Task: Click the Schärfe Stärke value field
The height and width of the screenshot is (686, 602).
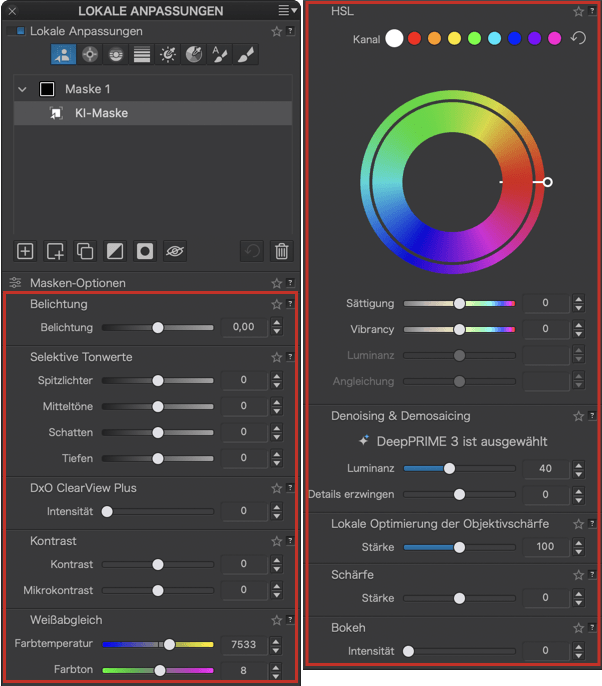Action: coord(546,598)
